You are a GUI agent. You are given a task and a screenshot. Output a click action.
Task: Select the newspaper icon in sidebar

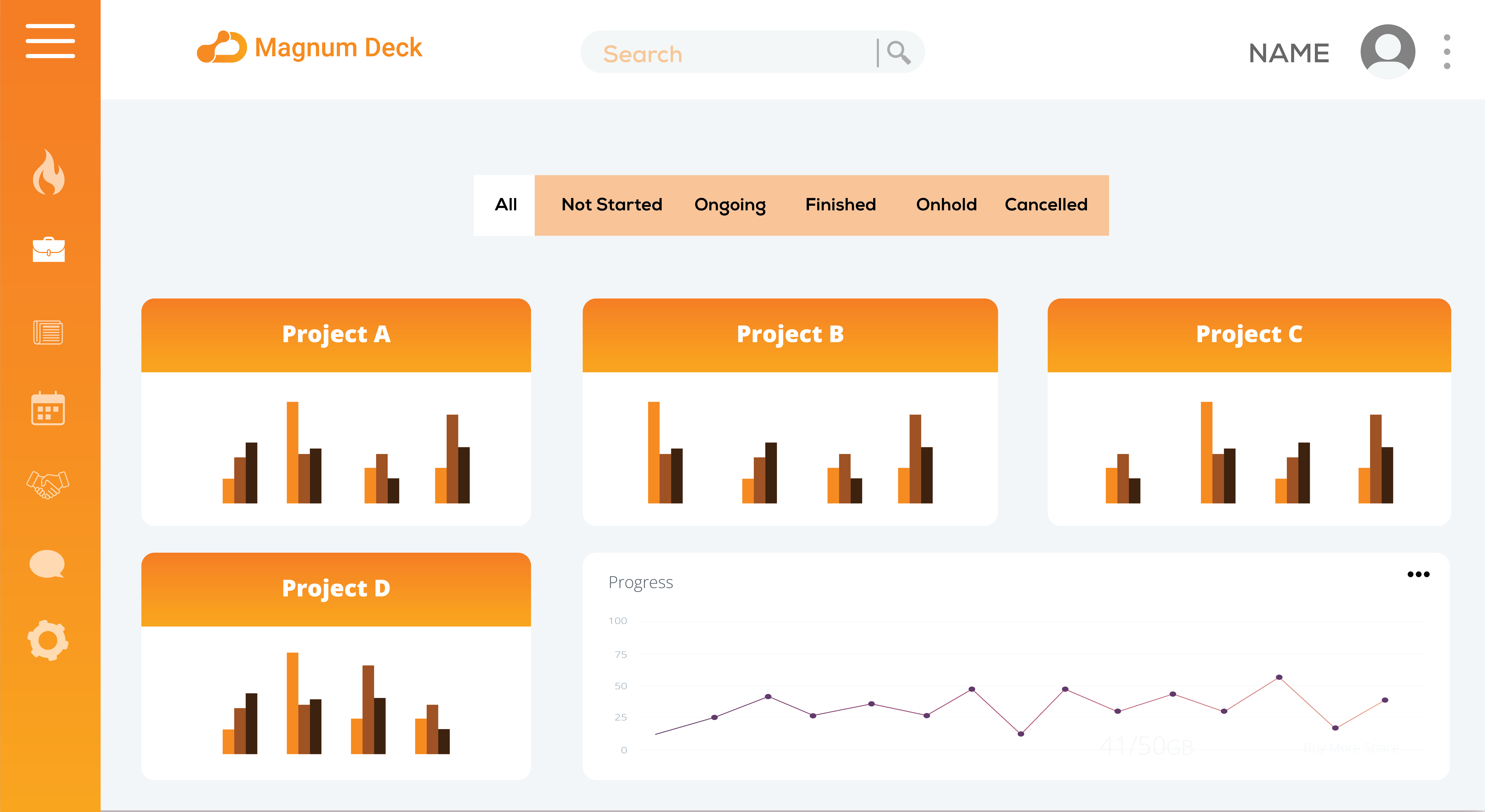48,332
